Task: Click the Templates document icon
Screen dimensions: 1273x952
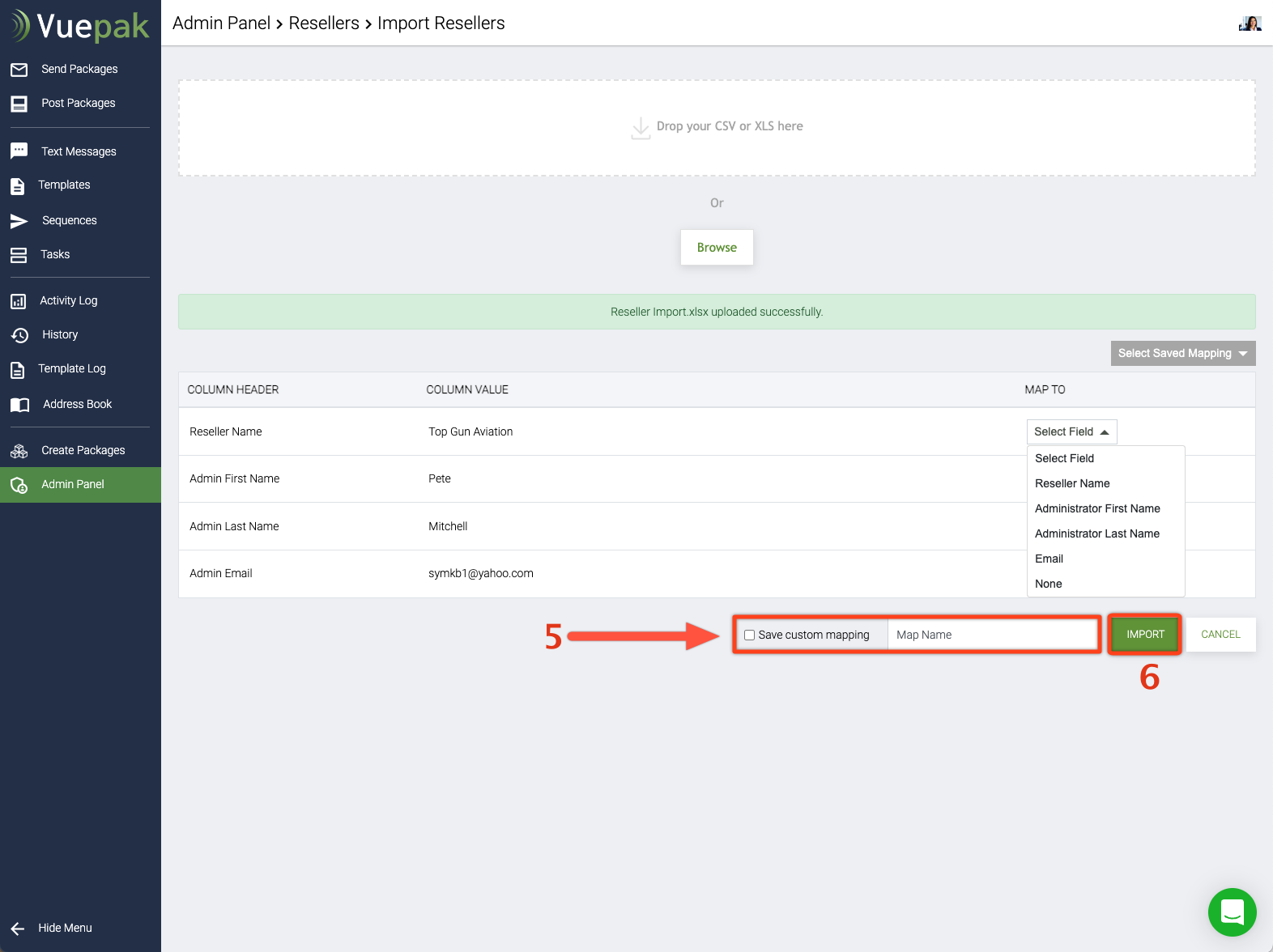Action: point(18,185)
